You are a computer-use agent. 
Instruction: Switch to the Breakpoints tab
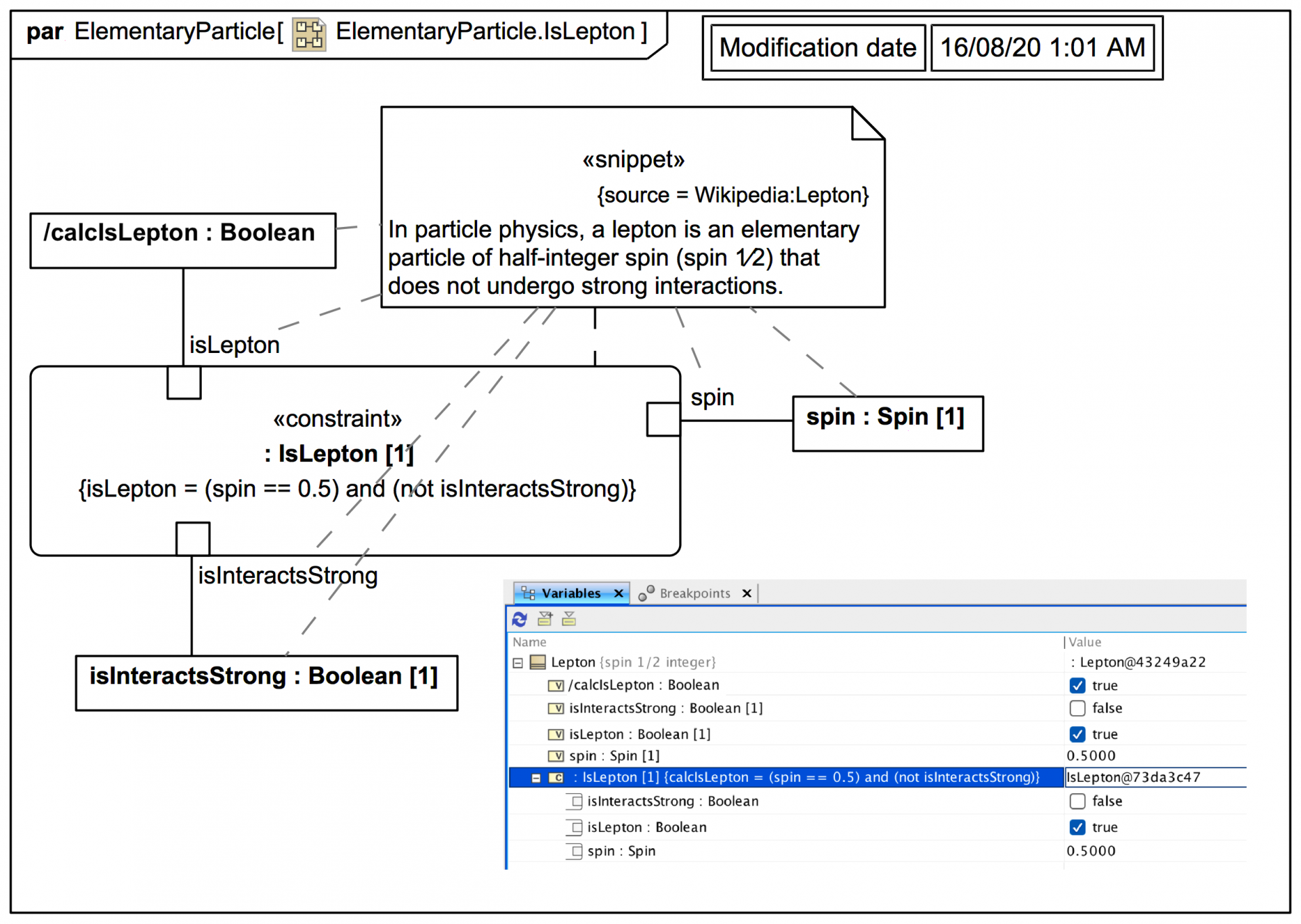point(694,593)
